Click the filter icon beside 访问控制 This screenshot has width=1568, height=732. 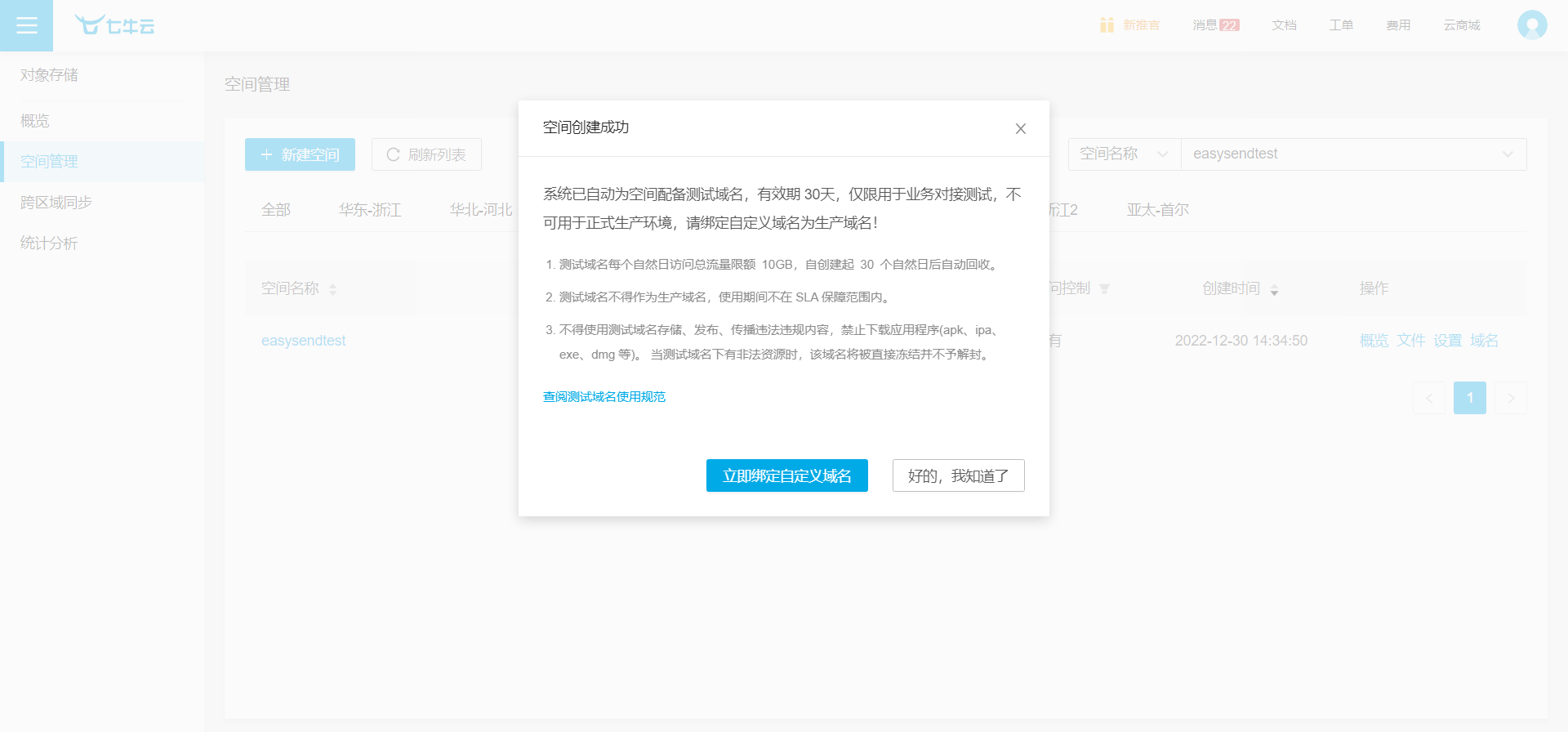(1104, 289)
